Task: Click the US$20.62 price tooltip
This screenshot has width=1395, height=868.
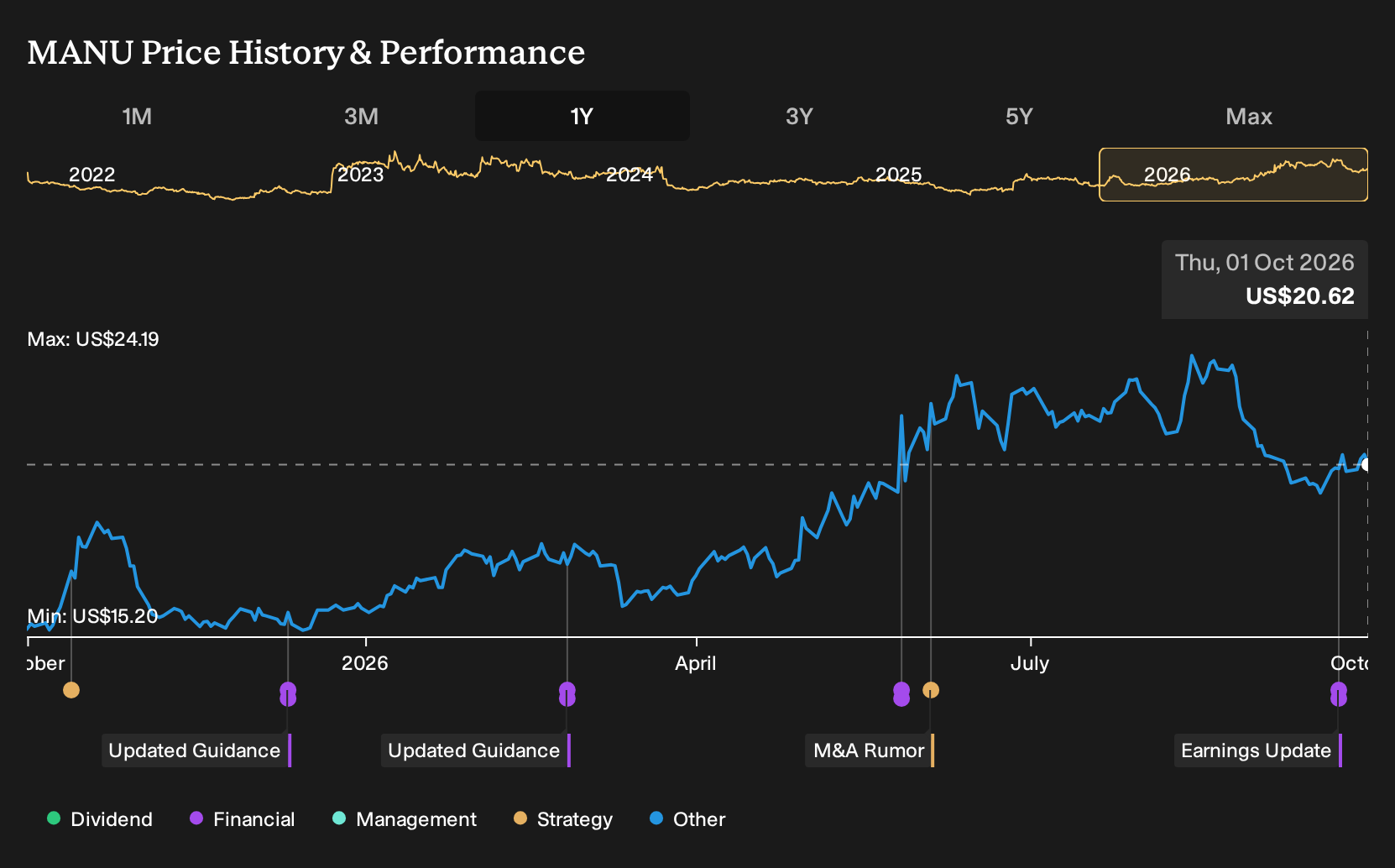Action: [x=1265, y=280]
